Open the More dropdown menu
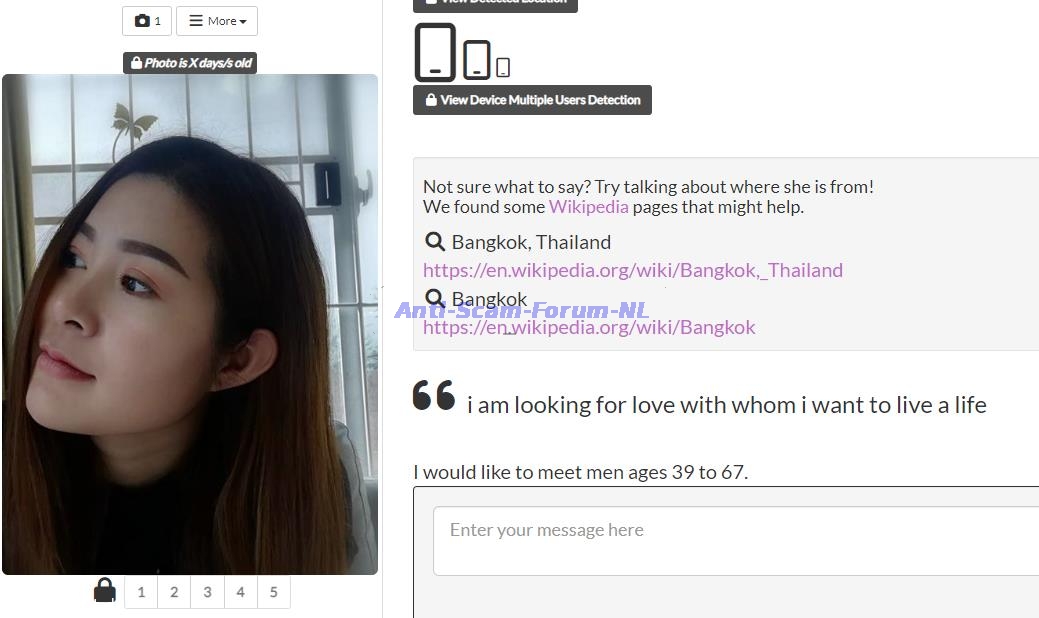 (217, 21)
